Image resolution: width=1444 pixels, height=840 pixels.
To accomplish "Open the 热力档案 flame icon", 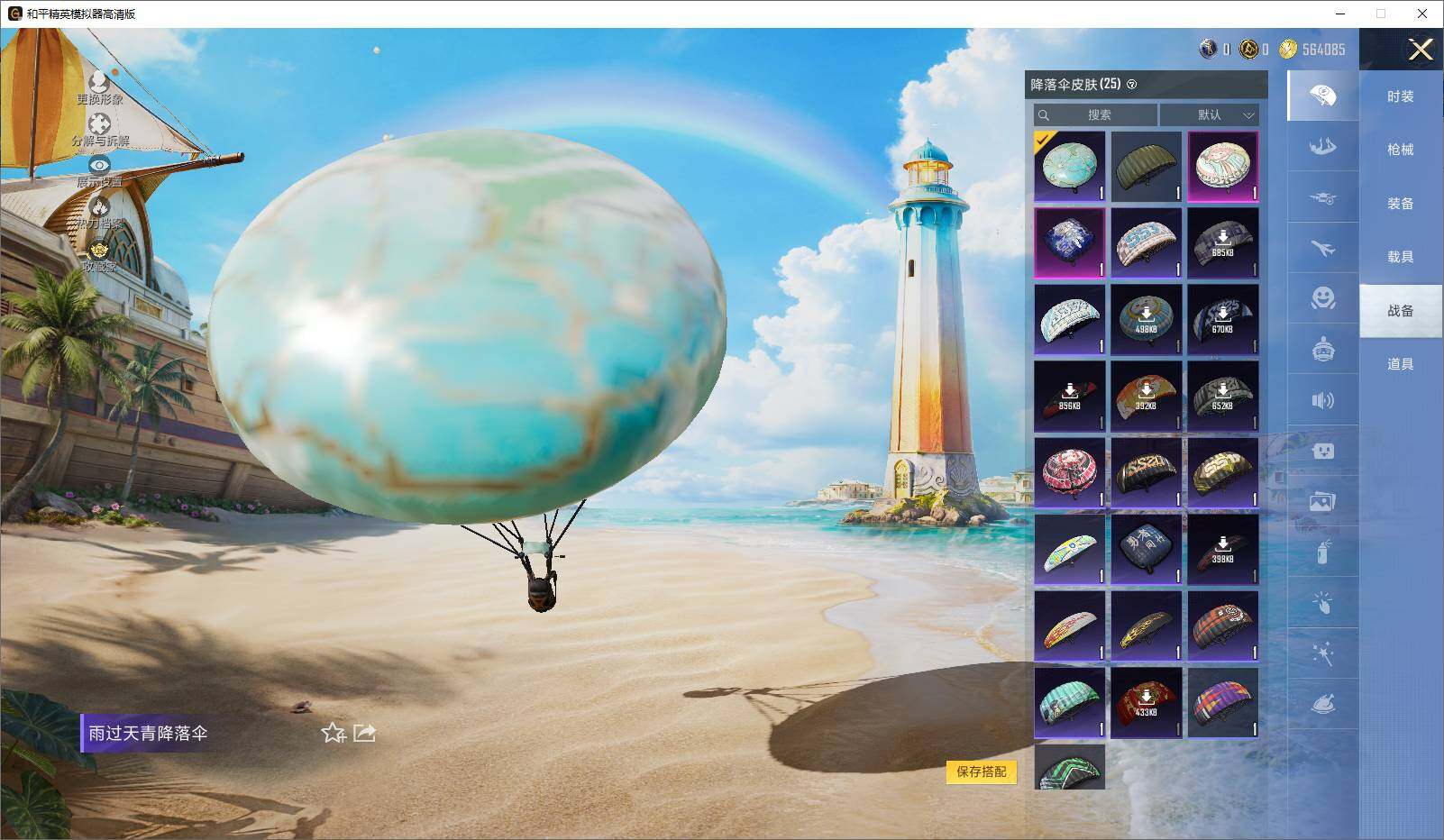I will click(99, 206).
